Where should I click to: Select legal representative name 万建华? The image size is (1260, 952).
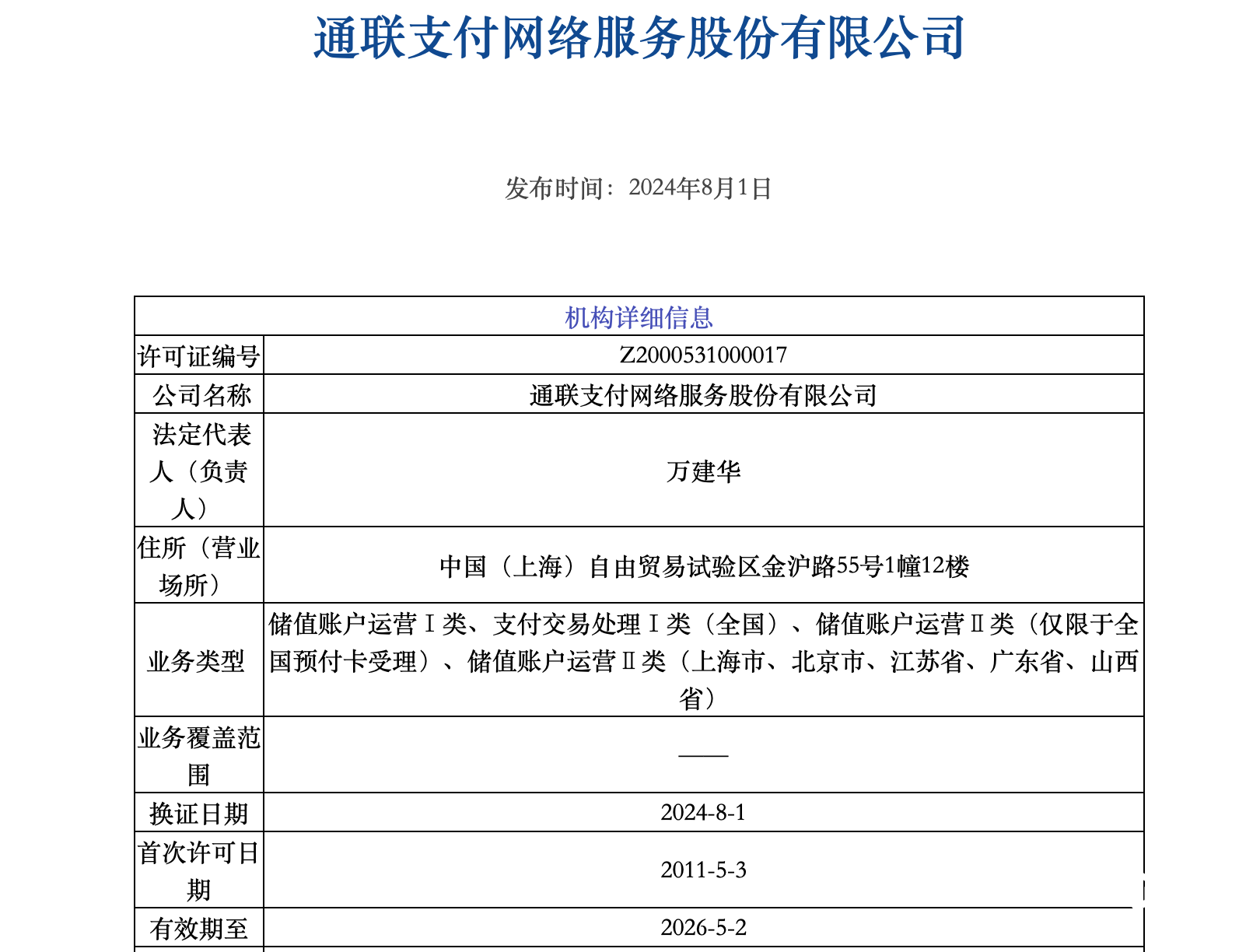pos(703,471)
